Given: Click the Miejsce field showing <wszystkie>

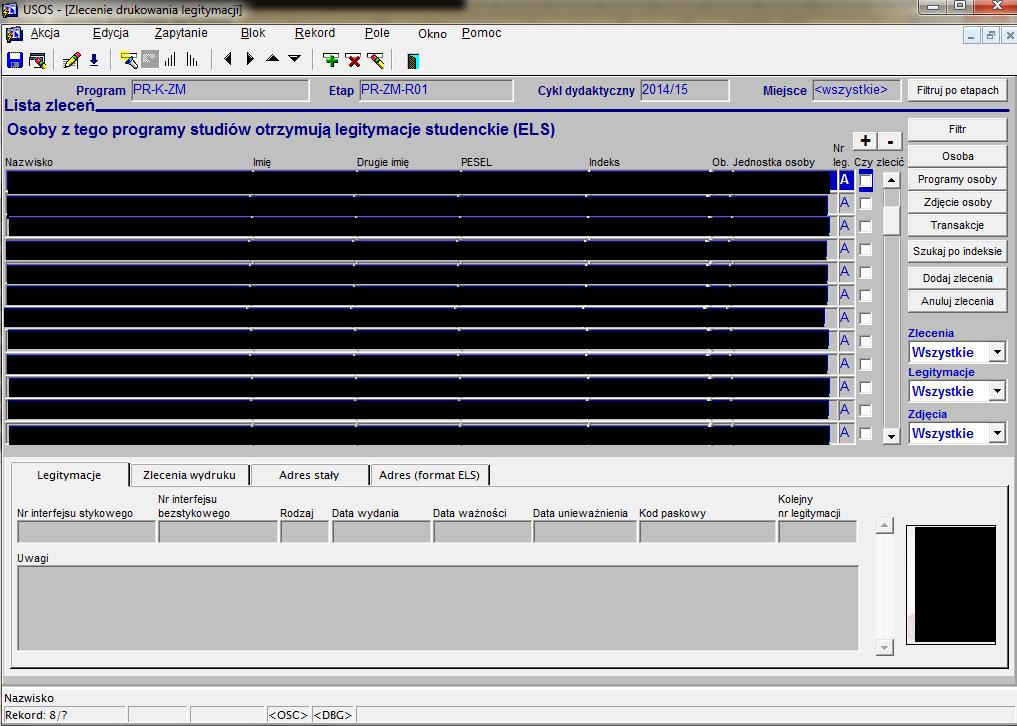Looking at the screenshot, I should pyautogui.click(x=856, y=90).
